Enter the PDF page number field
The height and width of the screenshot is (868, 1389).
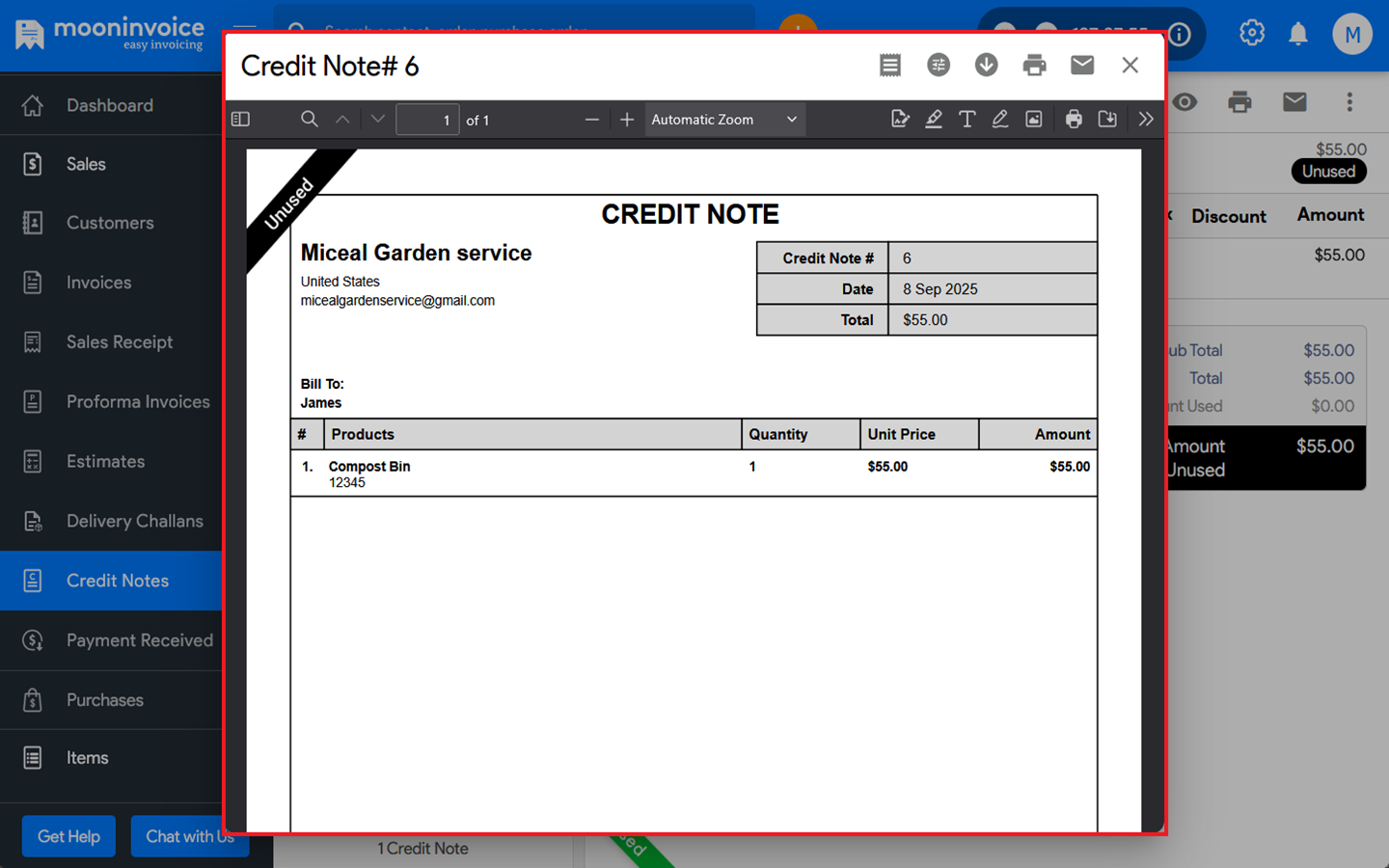pyautogui.click(x=427, y=120)
